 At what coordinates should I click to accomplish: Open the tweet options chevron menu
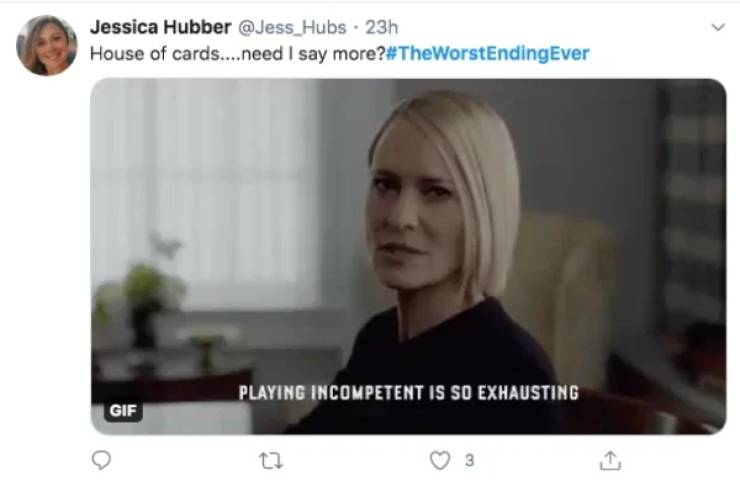point(718,27)
